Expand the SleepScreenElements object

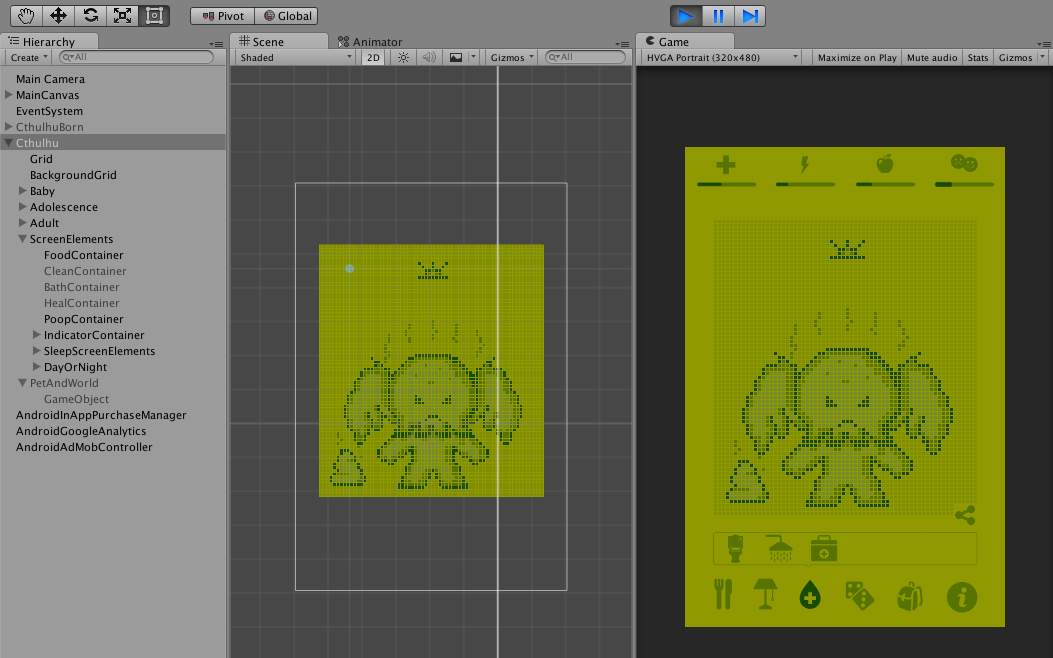[37, 350]
